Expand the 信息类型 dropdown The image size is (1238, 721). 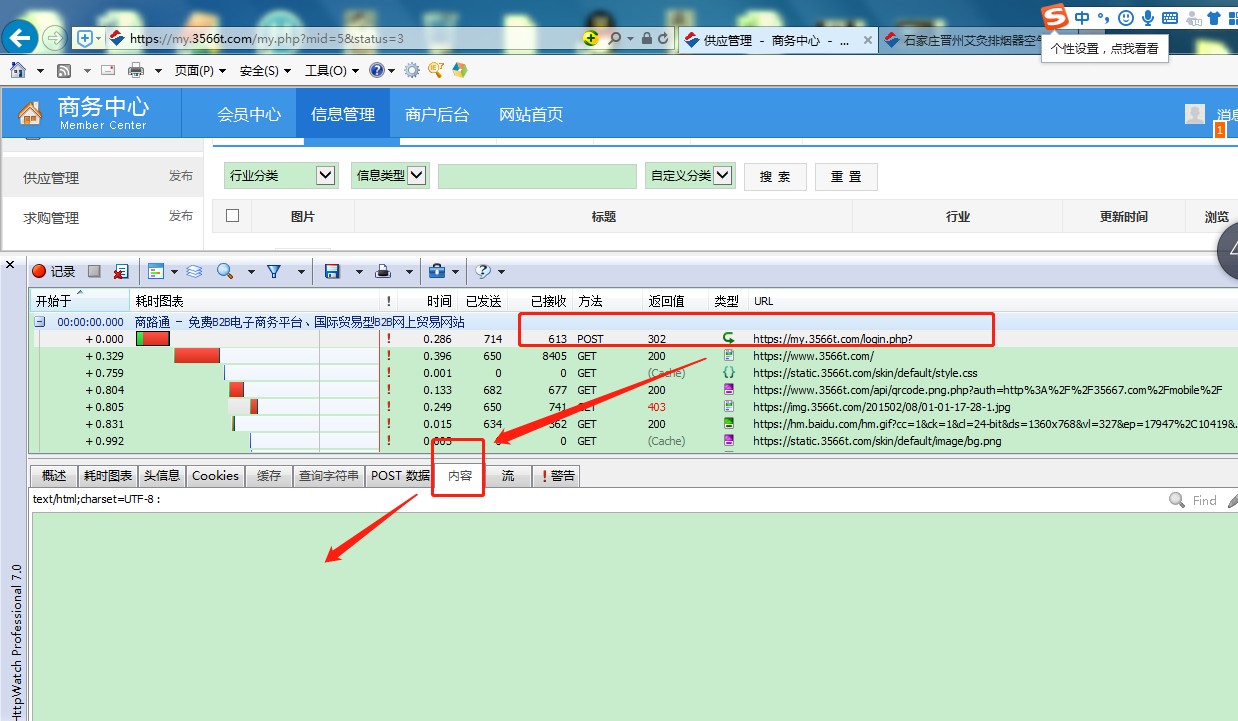[417, 176]
